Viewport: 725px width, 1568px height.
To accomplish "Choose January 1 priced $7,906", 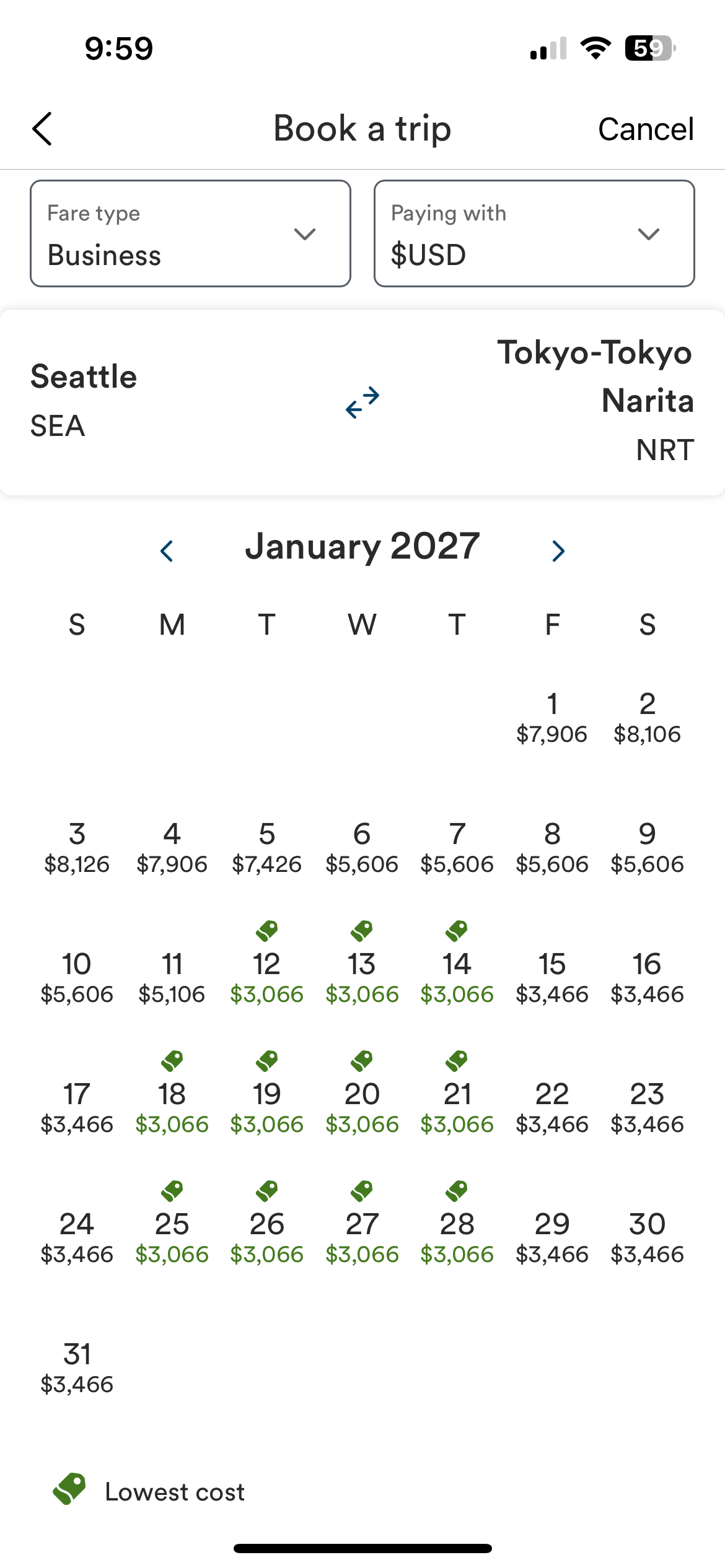I will click(x=552, y=718).
